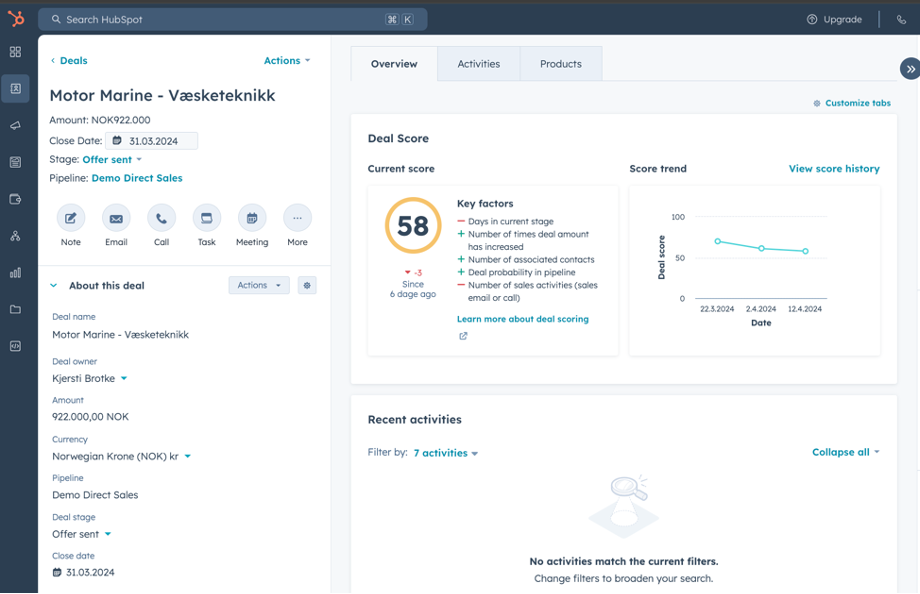
Task: Click the 12.4.2024 point on score trend
Action: pos(806,251)
